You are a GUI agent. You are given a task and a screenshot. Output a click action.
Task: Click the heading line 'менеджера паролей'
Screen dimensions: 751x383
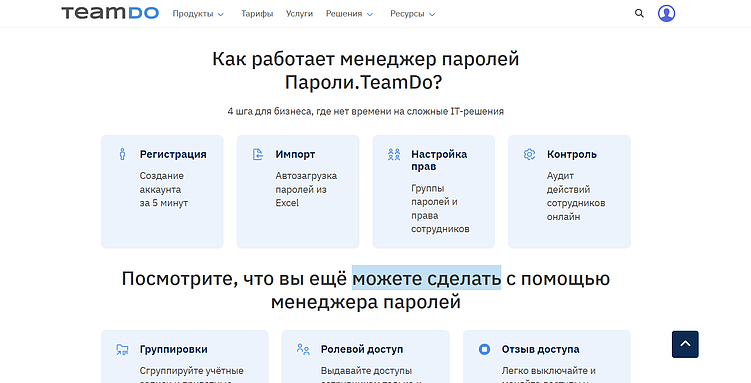click(366, 302)
